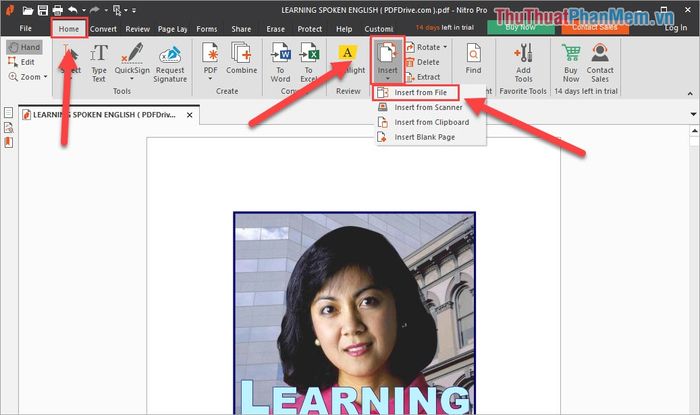Image resolution: width=700 pixels, height=415 pixels.
Task: Click the Log In link
Action: coord(675,28)
